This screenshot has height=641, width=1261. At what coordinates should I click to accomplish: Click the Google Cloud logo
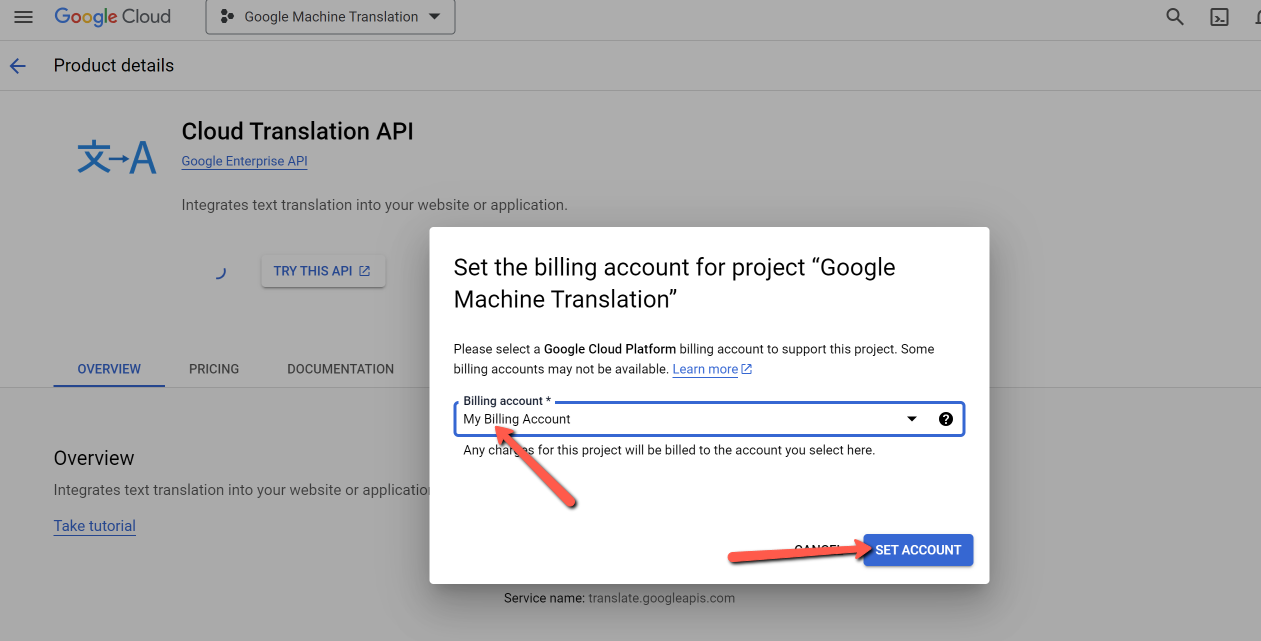[112, 17]
